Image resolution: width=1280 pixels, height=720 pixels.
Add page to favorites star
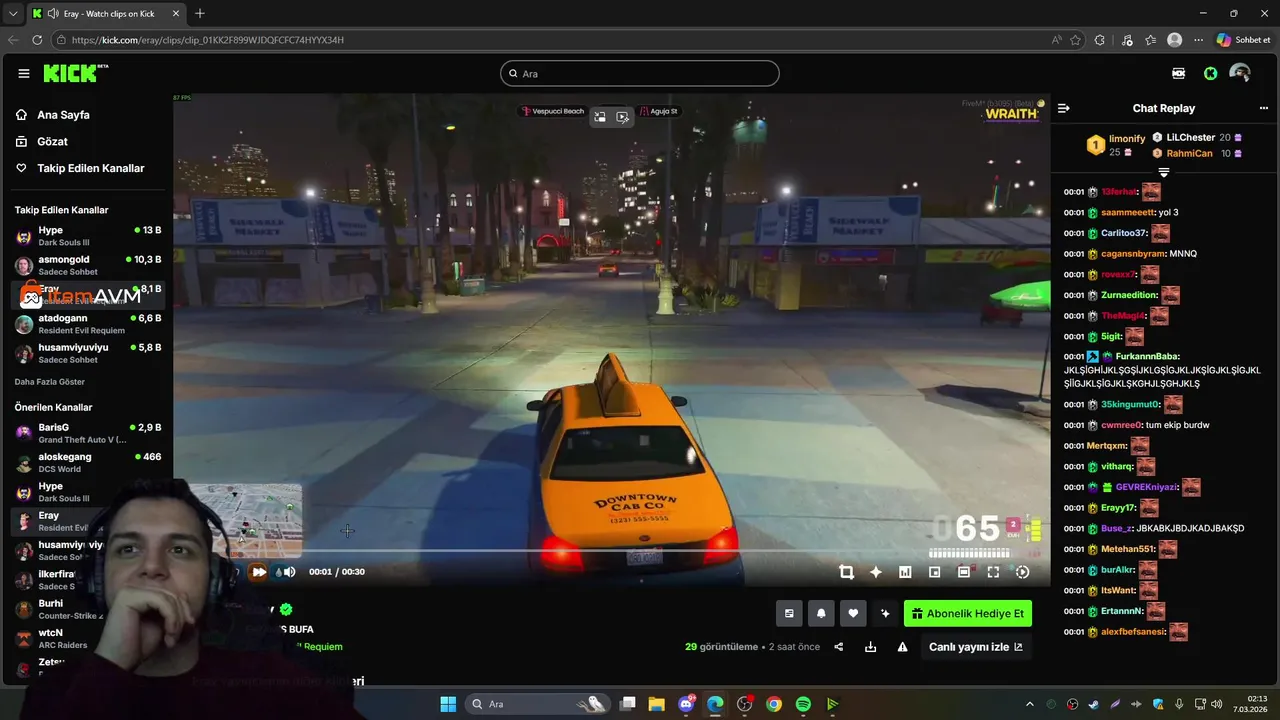[1075, 40]
